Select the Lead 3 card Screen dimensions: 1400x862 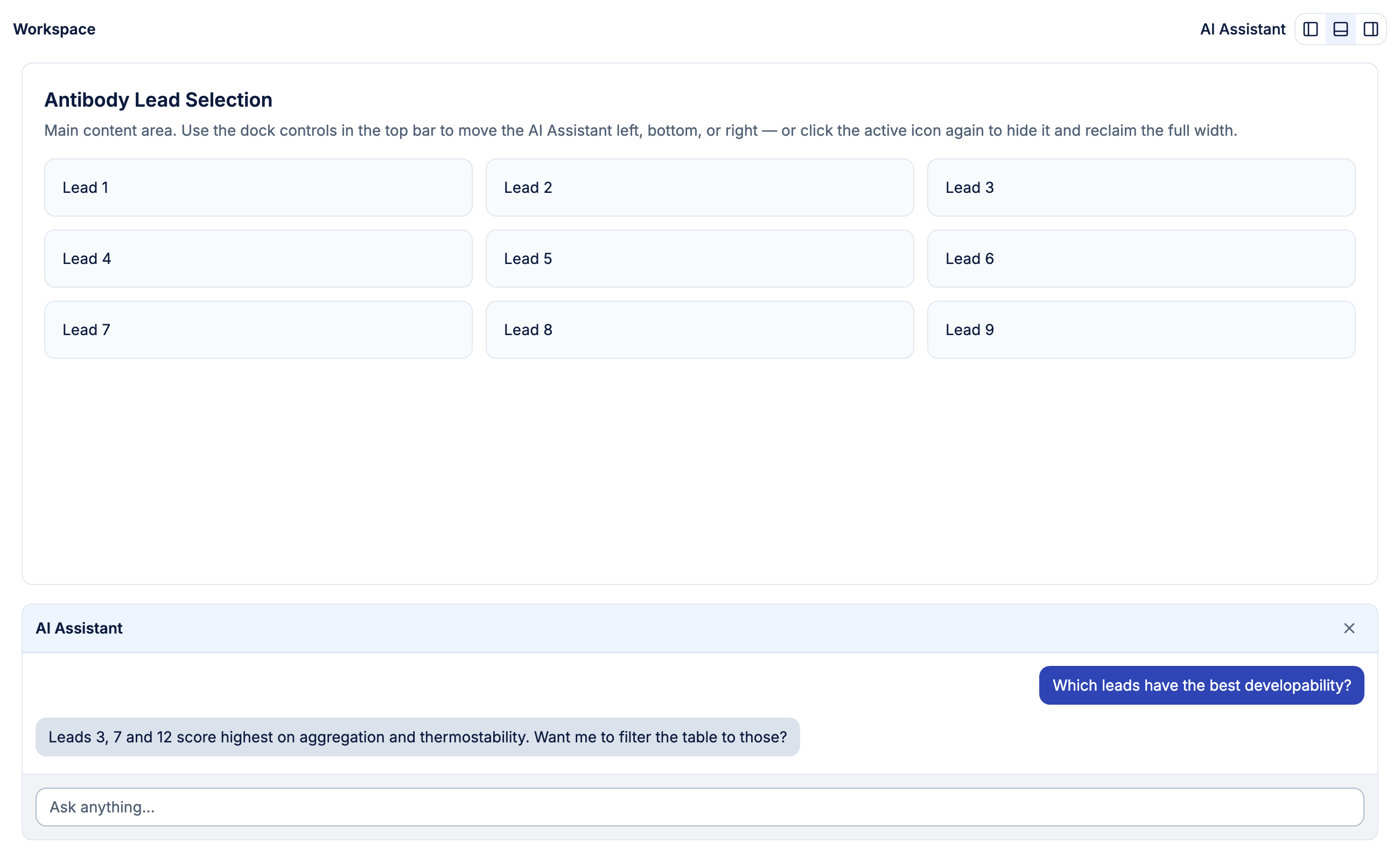[1142, 187]
